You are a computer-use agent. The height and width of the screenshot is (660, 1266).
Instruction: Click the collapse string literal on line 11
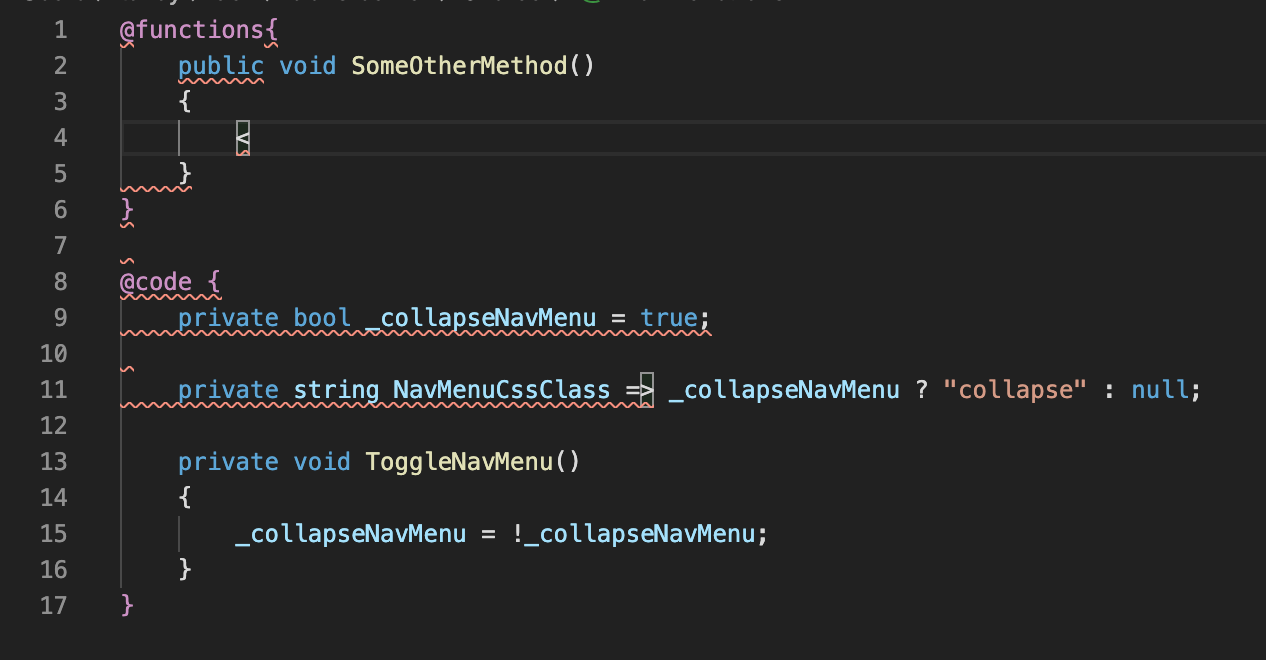(x=1014, y=389)
